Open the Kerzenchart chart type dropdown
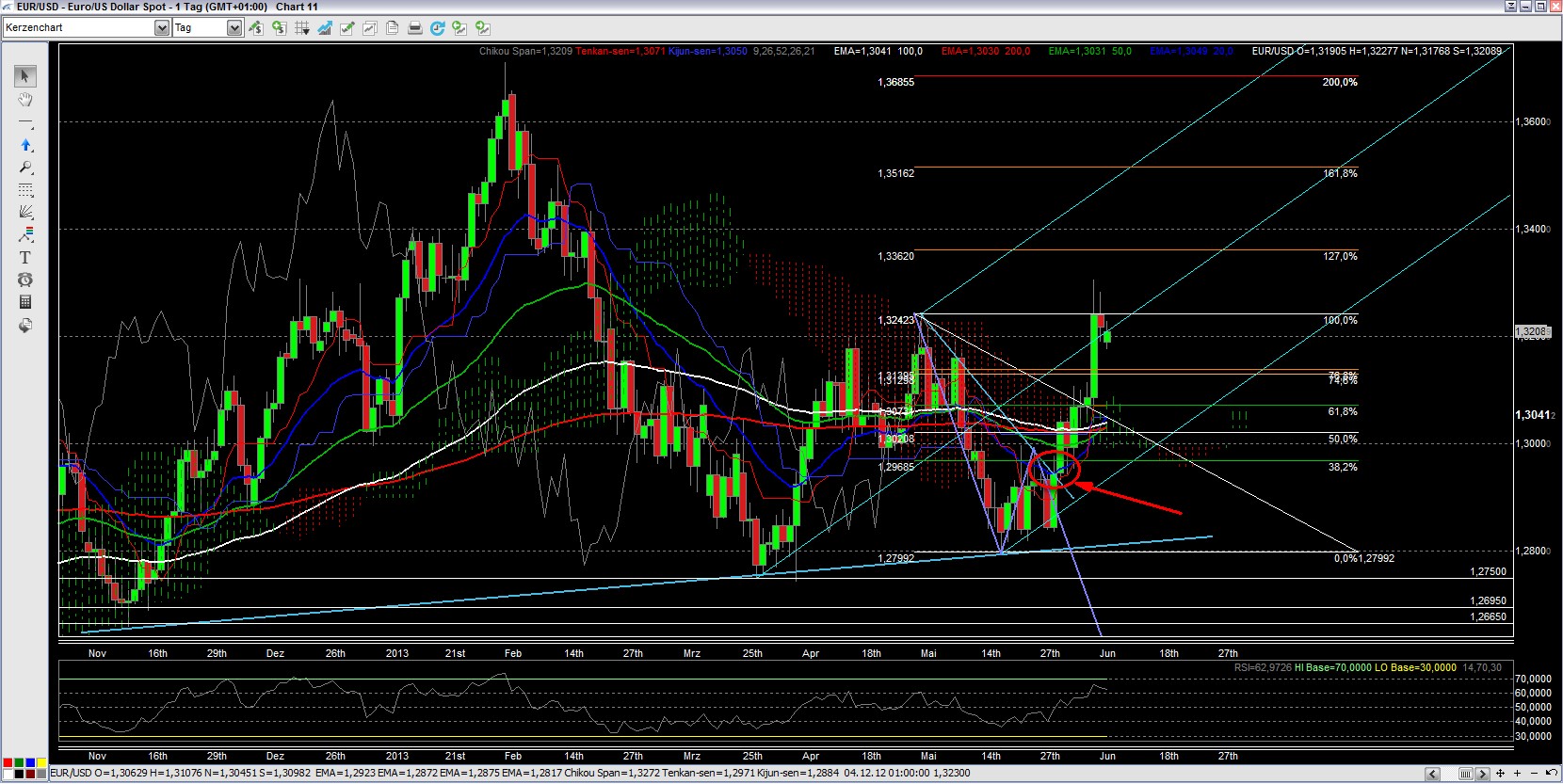This screenshot has height=784, width=1563. tap(162, 28)
